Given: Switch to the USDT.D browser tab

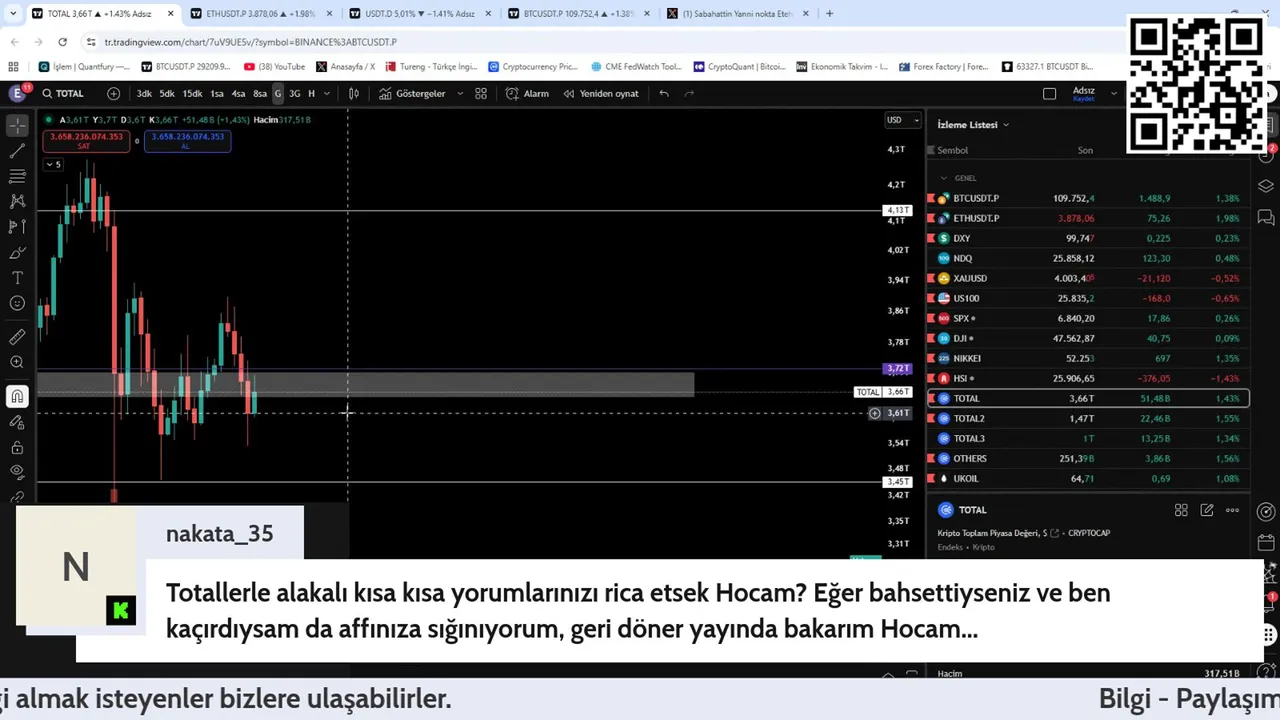Looking at the screenshot, I should point(418,14).
